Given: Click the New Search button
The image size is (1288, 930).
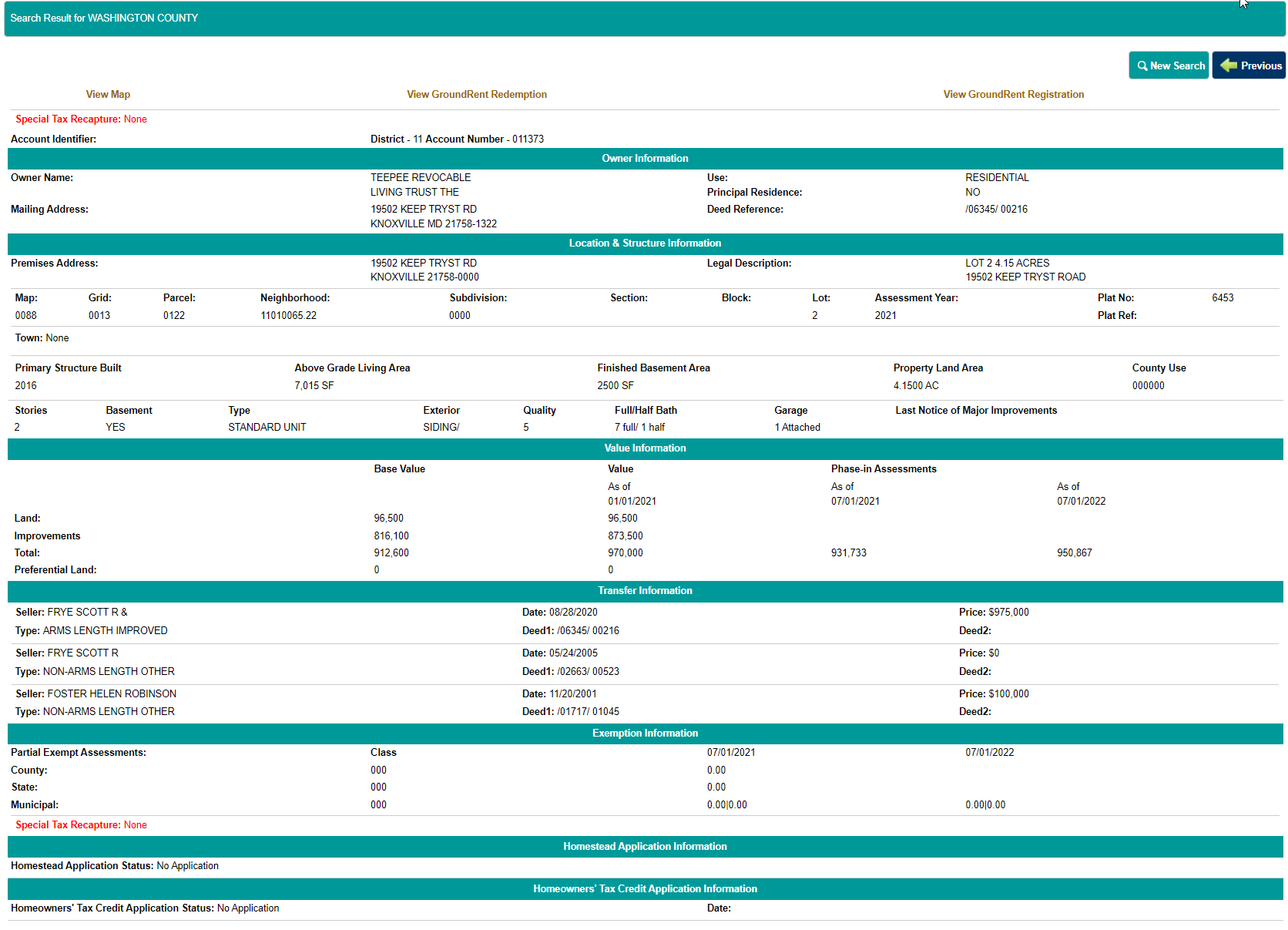Looking at the screenshot, I should point(1169,65).
